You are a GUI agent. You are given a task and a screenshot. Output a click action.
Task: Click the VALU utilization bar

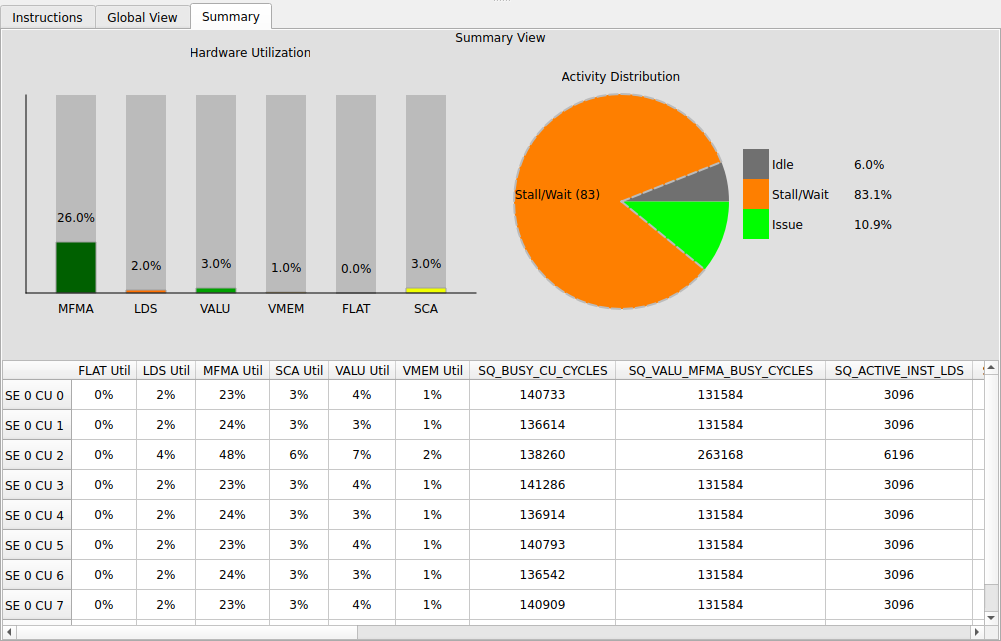coord(215,289)
